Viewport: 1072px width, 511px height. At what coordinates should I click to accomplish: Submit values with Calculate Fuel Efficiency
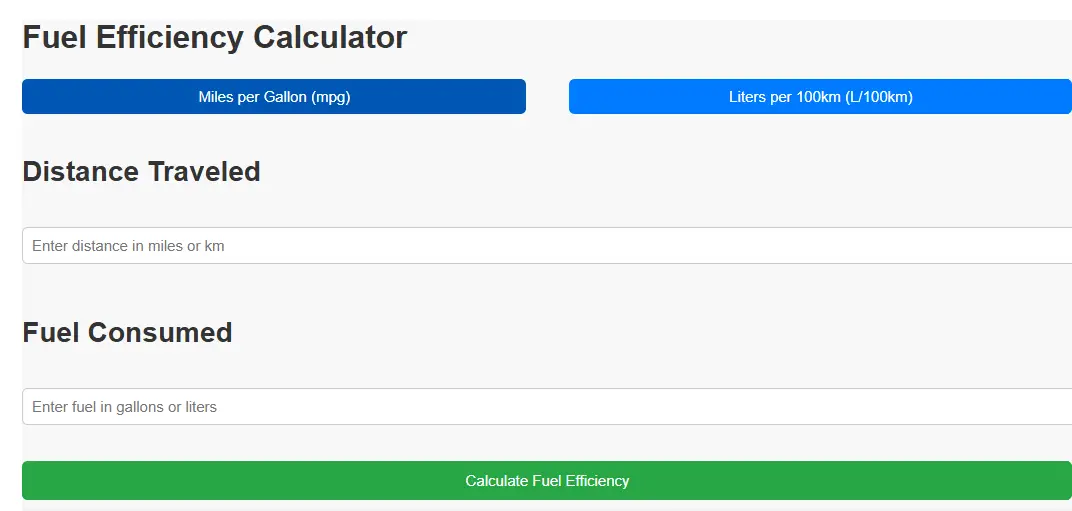click(547, 481)
